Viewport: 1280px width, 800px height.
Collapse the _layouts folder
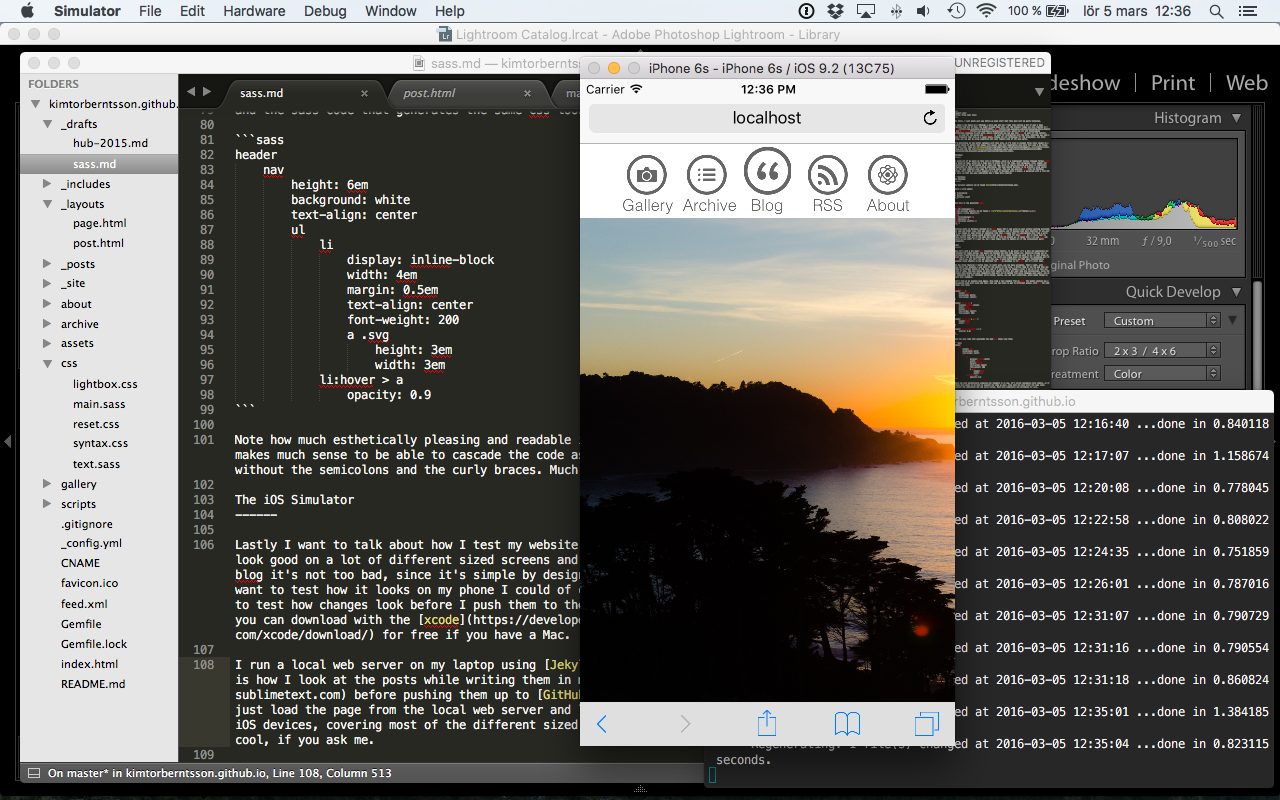click(48, 204)
